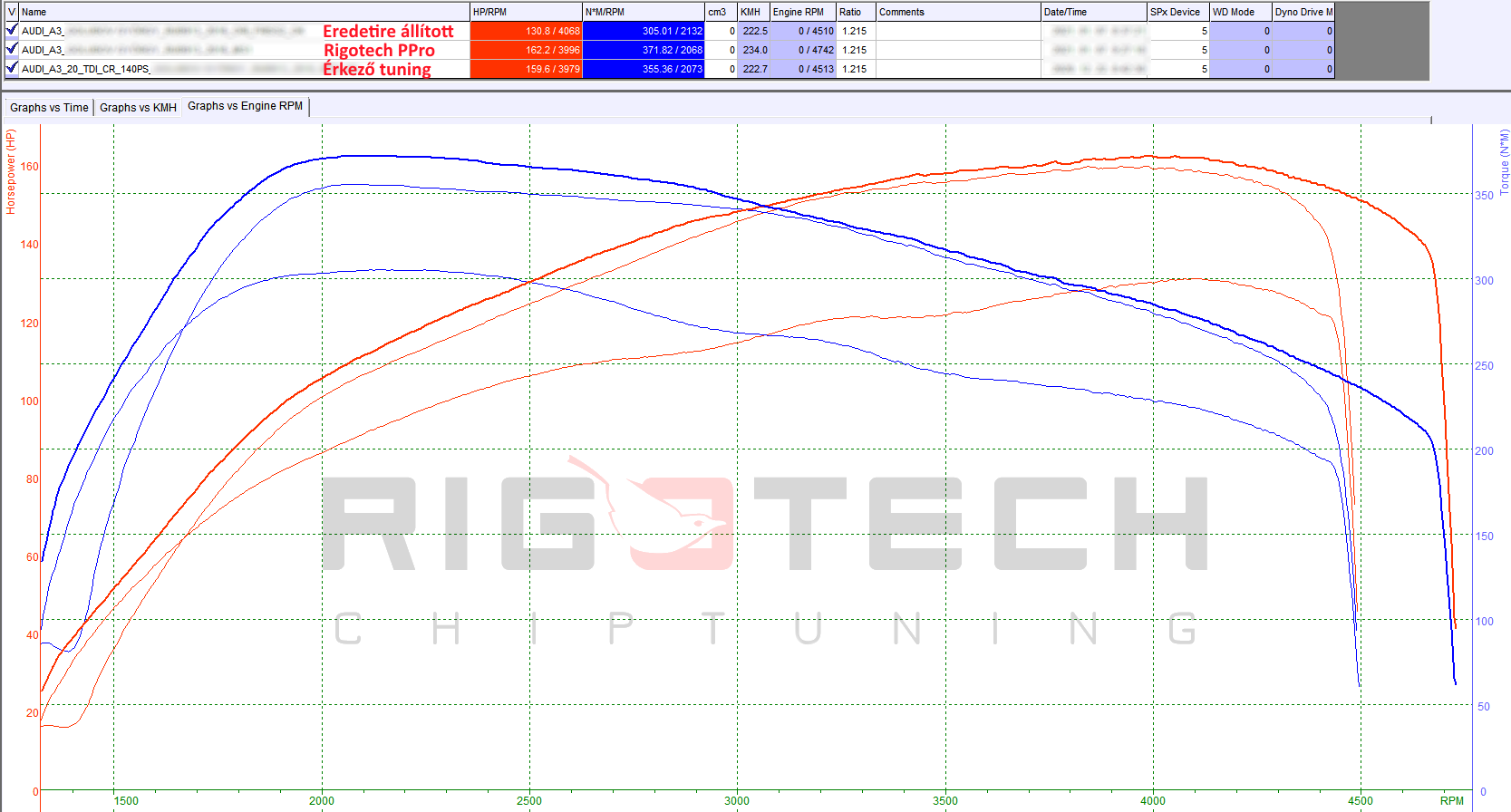
Task: Click KMH value 234.0
Action: click(754, 50)
